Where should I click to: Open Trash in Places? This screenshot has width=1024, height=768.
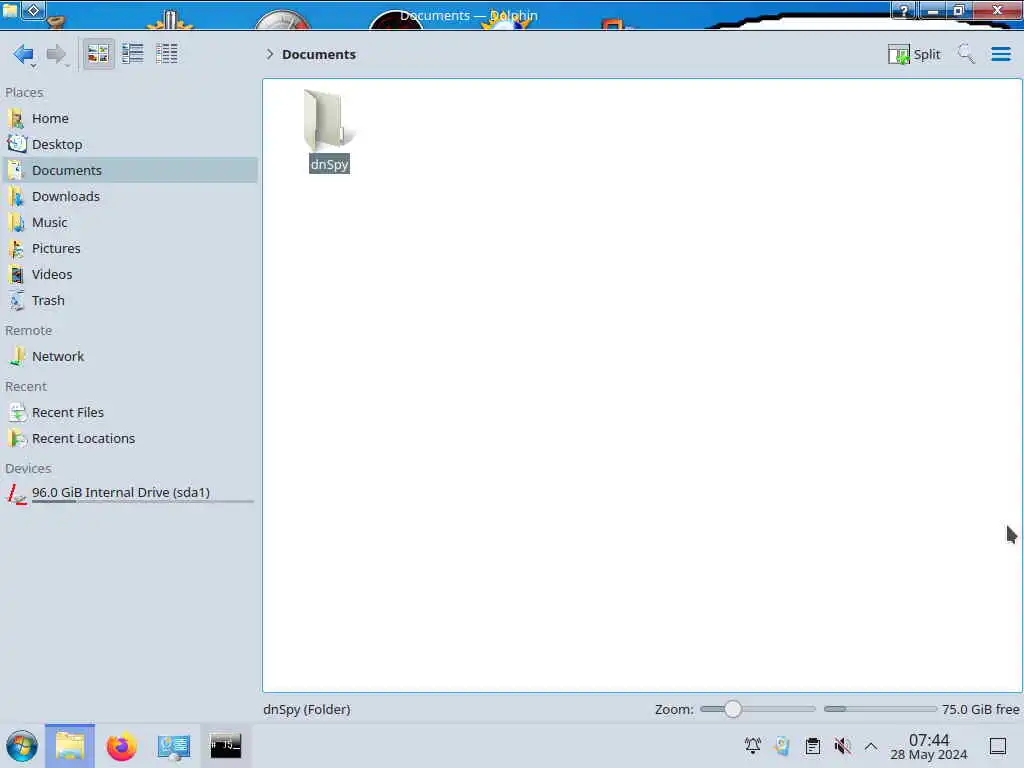pos(131,300)
